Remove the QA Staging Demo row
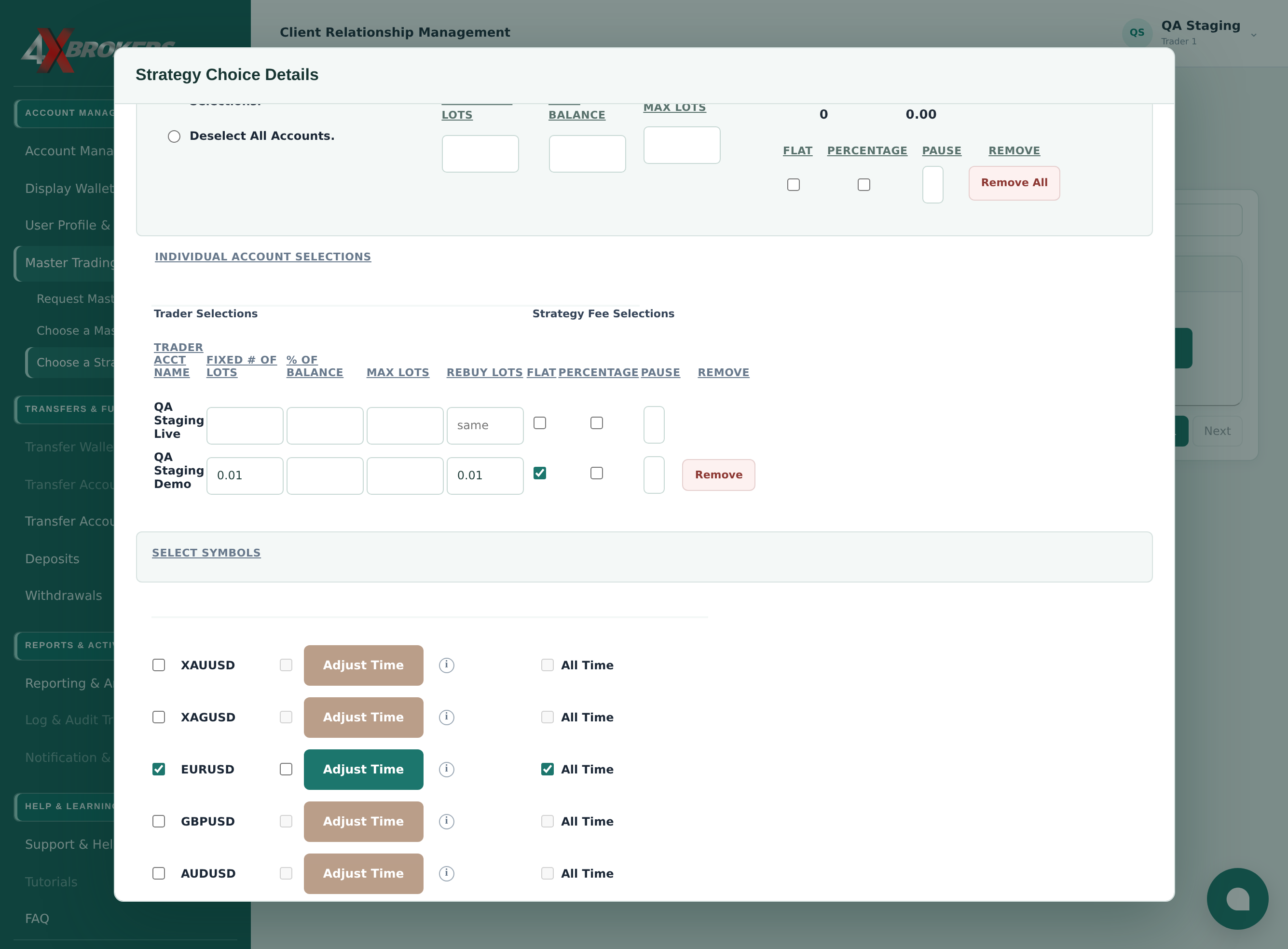The image size is (1288, 949). [x=718, y=475]
